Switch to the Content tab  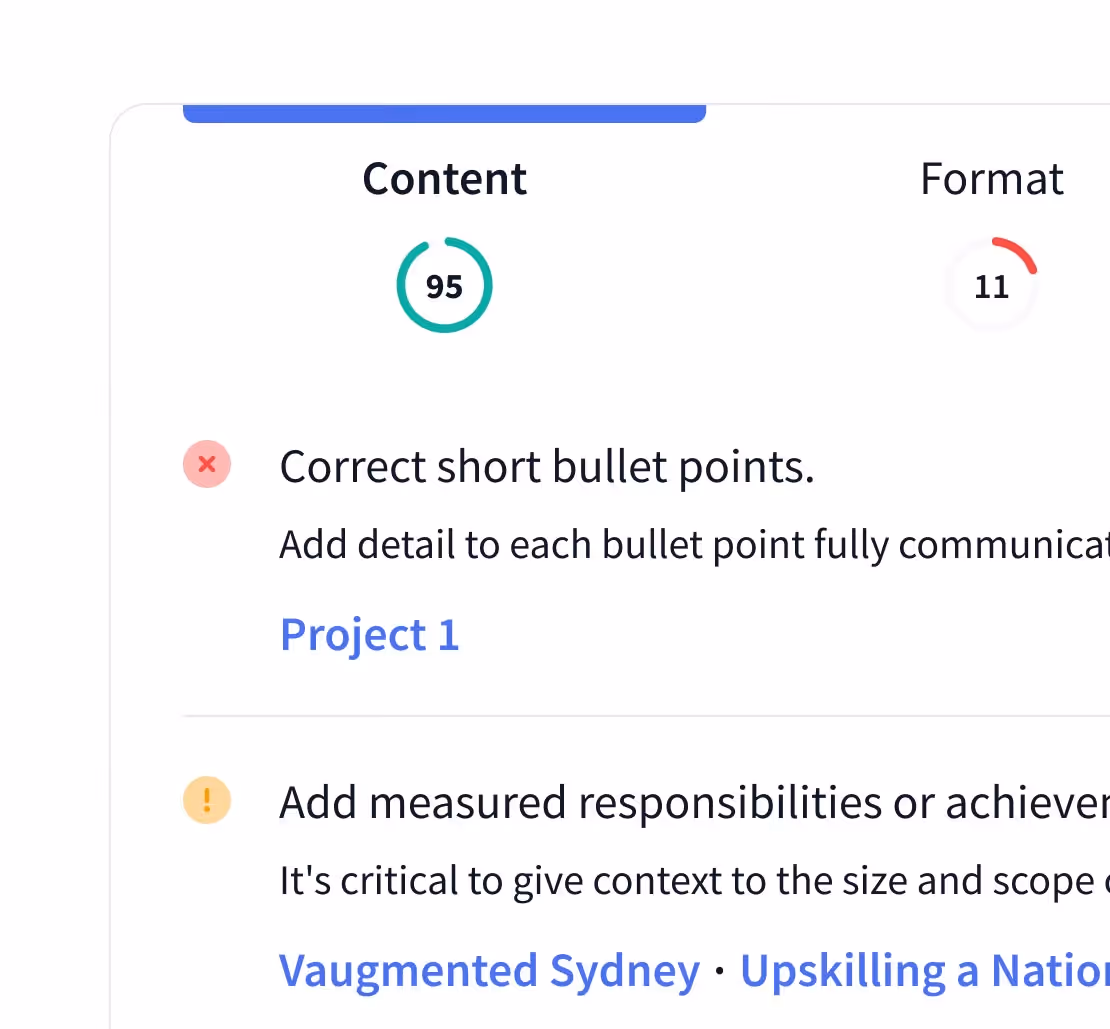tap(445, 179)
